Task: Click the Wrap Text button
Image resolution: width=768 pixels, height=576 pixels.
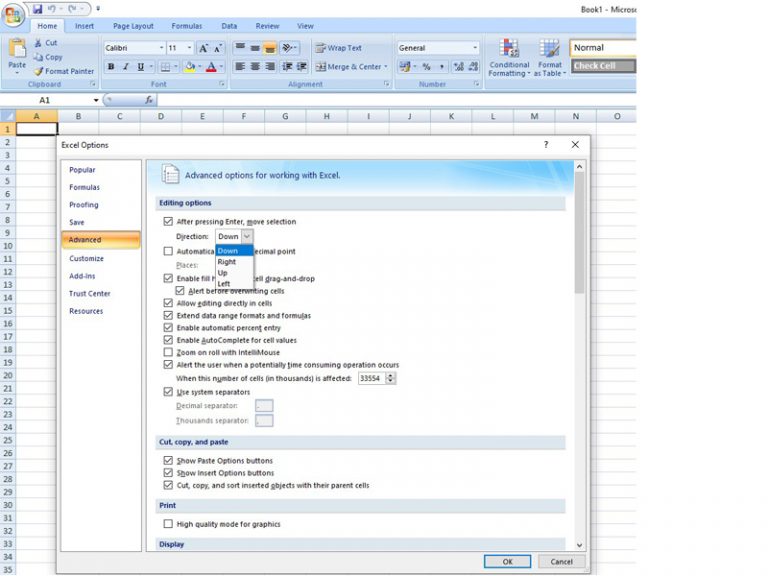Action: (338, 48)
